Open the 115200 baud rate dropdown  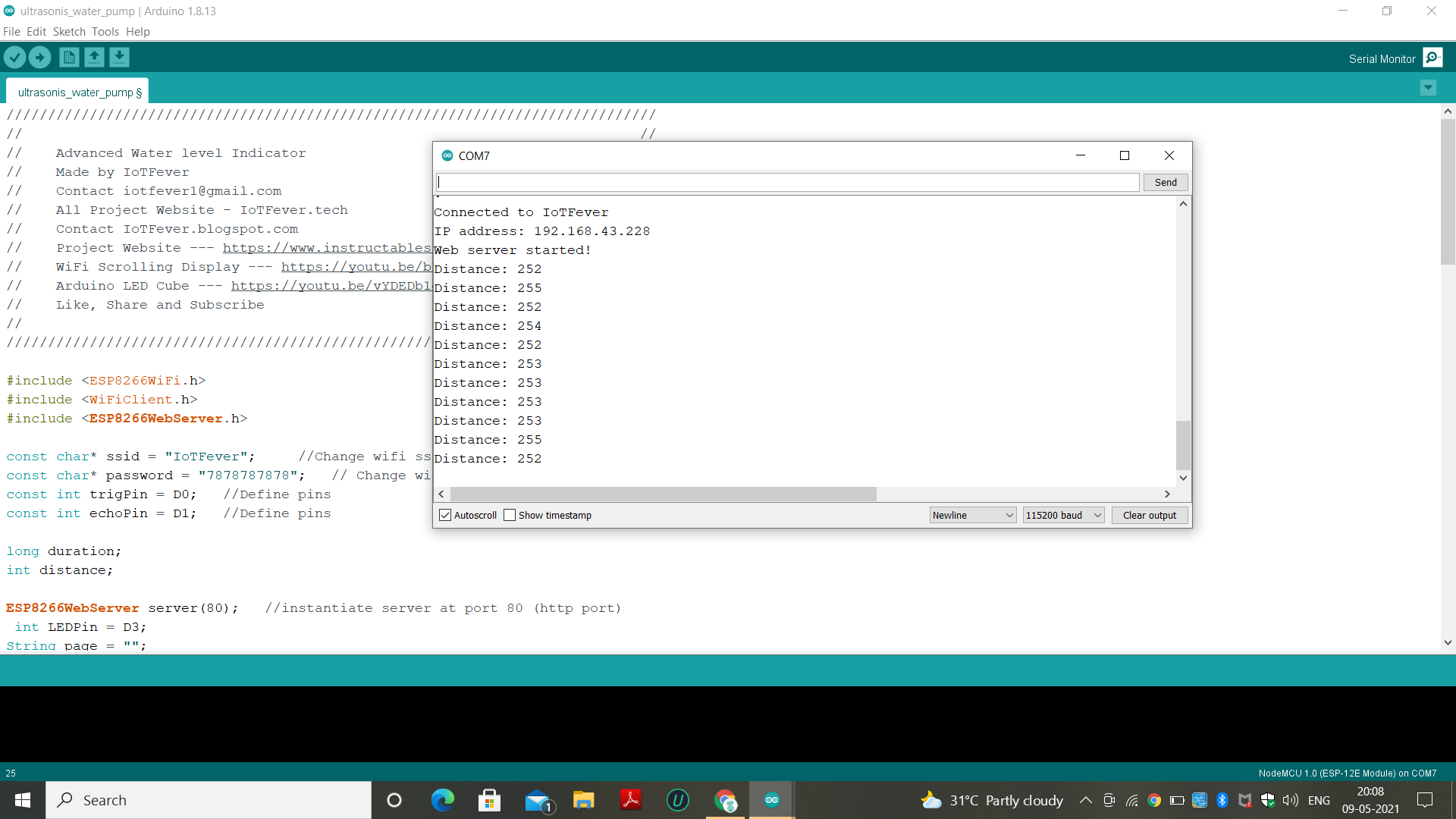[1063, 515]
